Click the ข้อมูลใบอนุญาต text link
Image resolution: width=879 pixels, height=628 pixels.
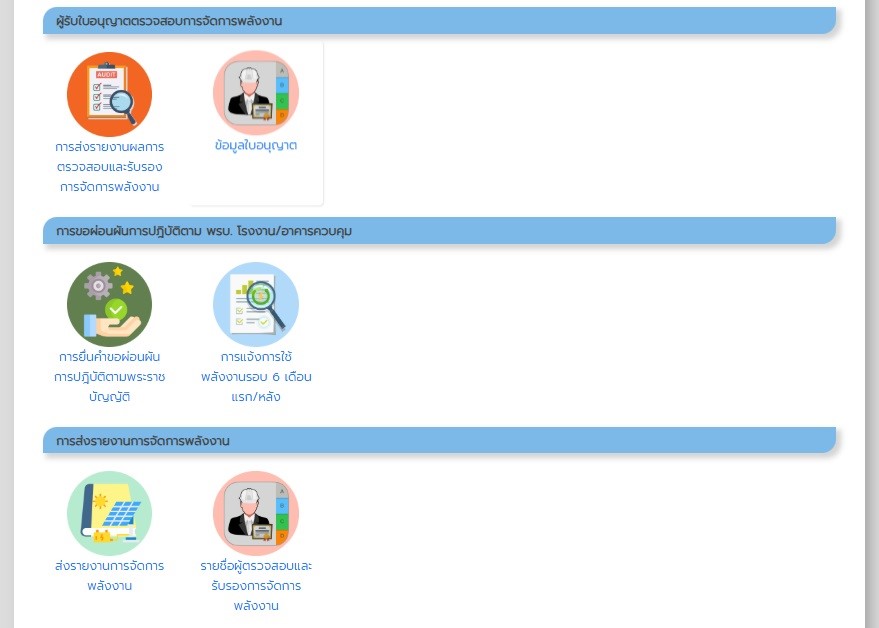point(256,146)
